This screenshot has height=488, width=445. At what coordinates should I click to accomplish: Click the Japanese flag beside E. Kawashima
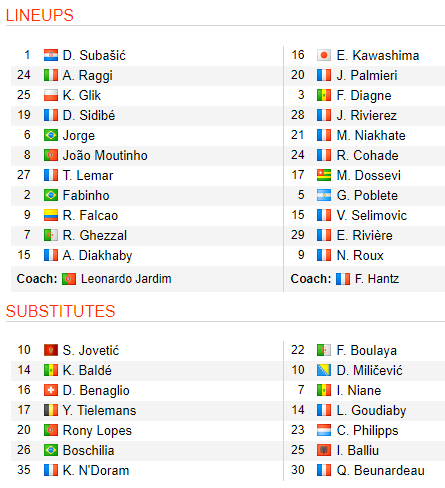click(x=324, y=55)
